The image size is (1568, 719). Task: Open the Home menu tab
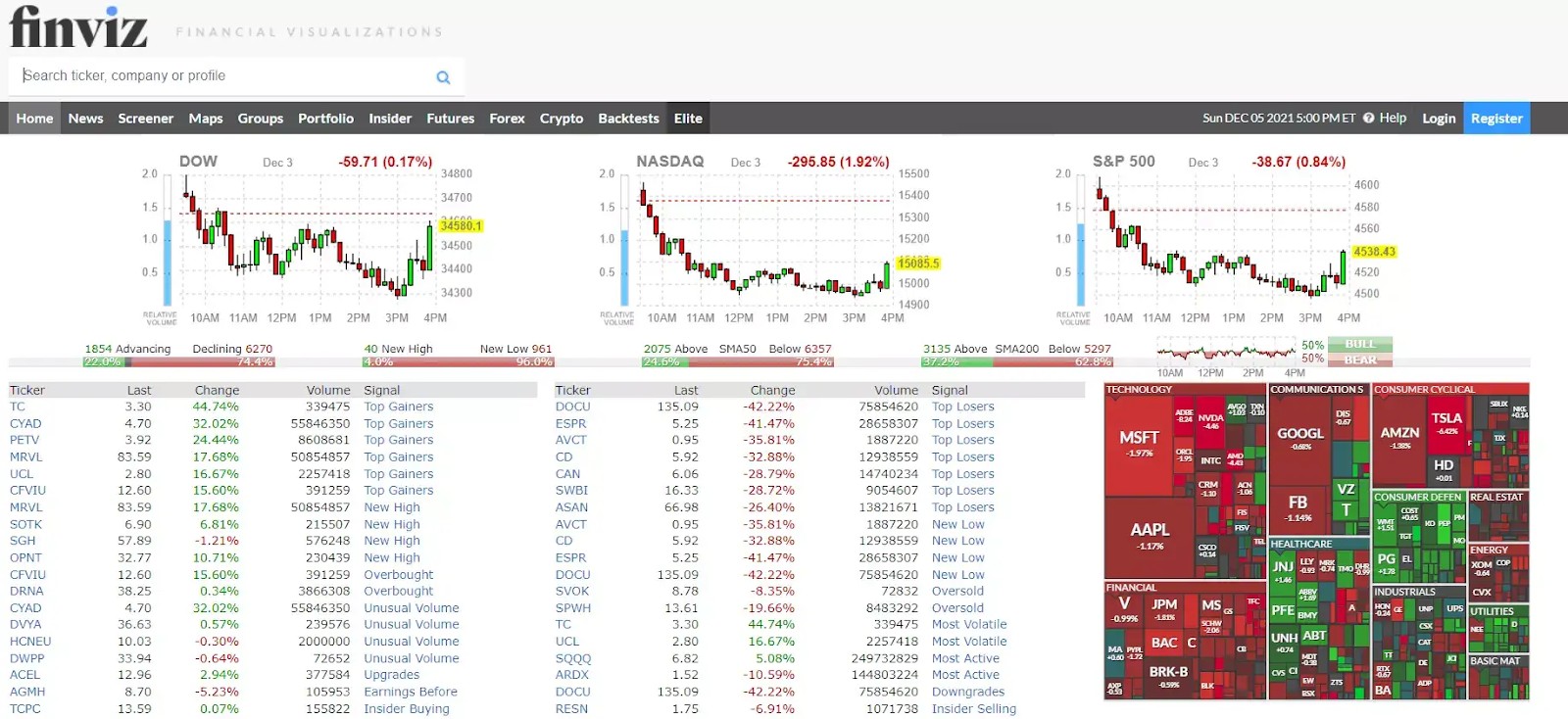[34, 119]
